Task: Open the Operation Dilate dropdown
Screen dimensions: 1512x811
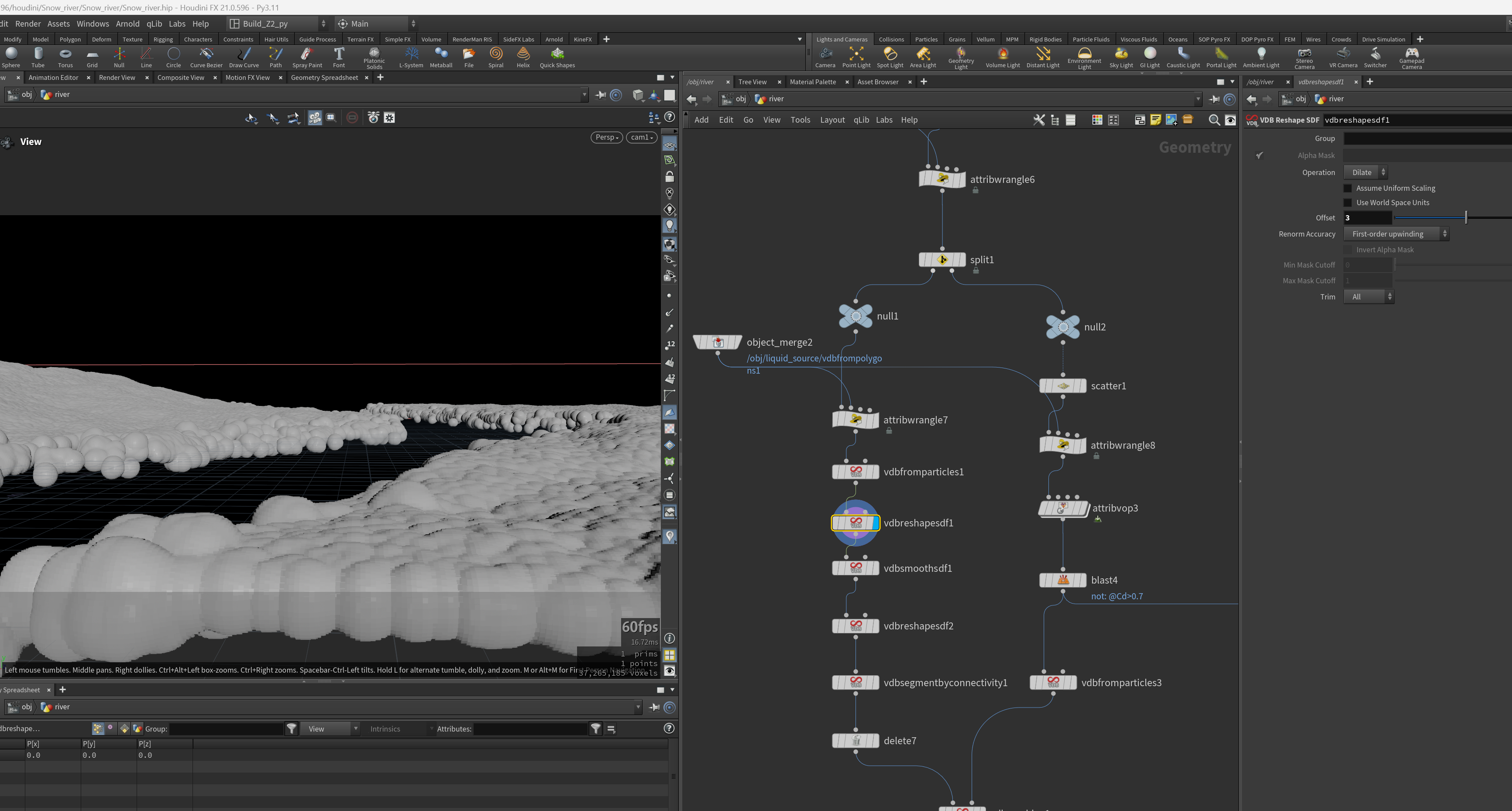Action: pos(1366,172)
